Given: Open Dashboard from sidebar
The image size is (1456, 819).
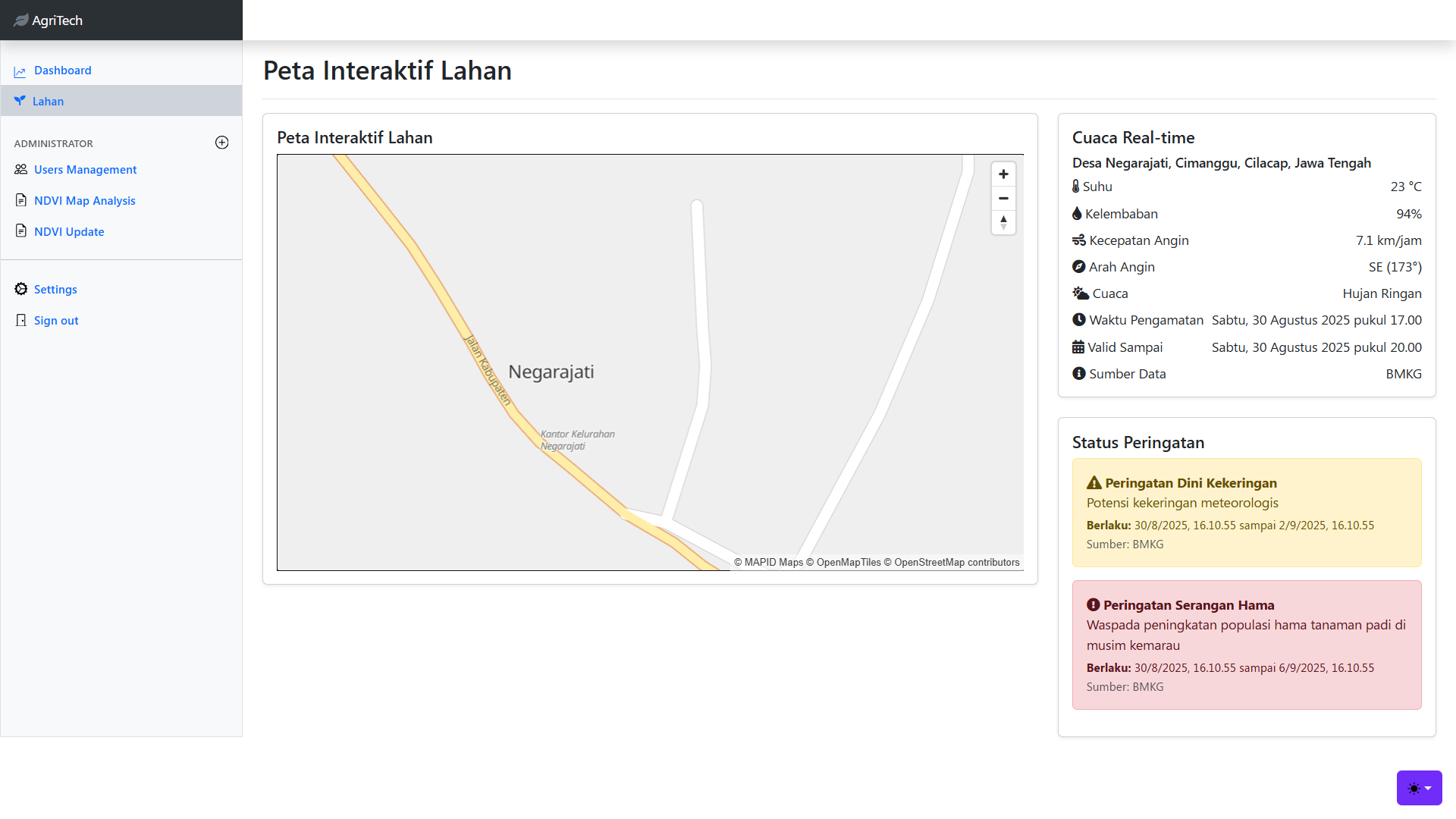Looking at the screenshot, I should pos(62,71).
